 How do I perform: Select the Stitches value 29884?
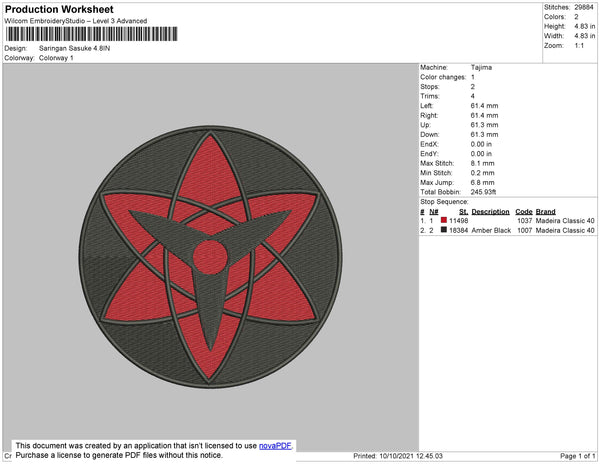coord(584,7)
